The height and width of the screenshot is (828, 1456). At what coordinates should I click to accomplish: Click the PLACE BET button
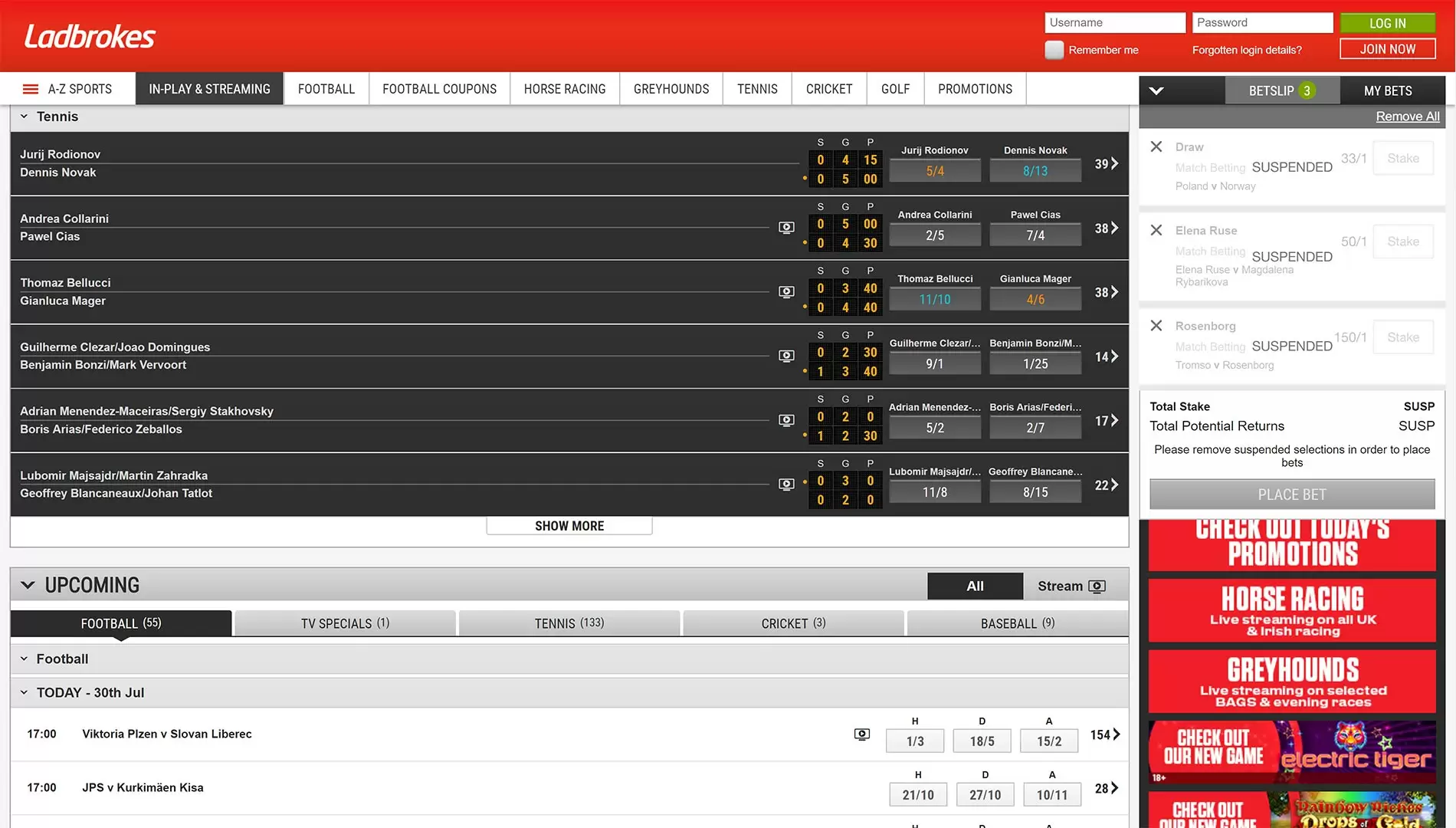point(1292,495)
